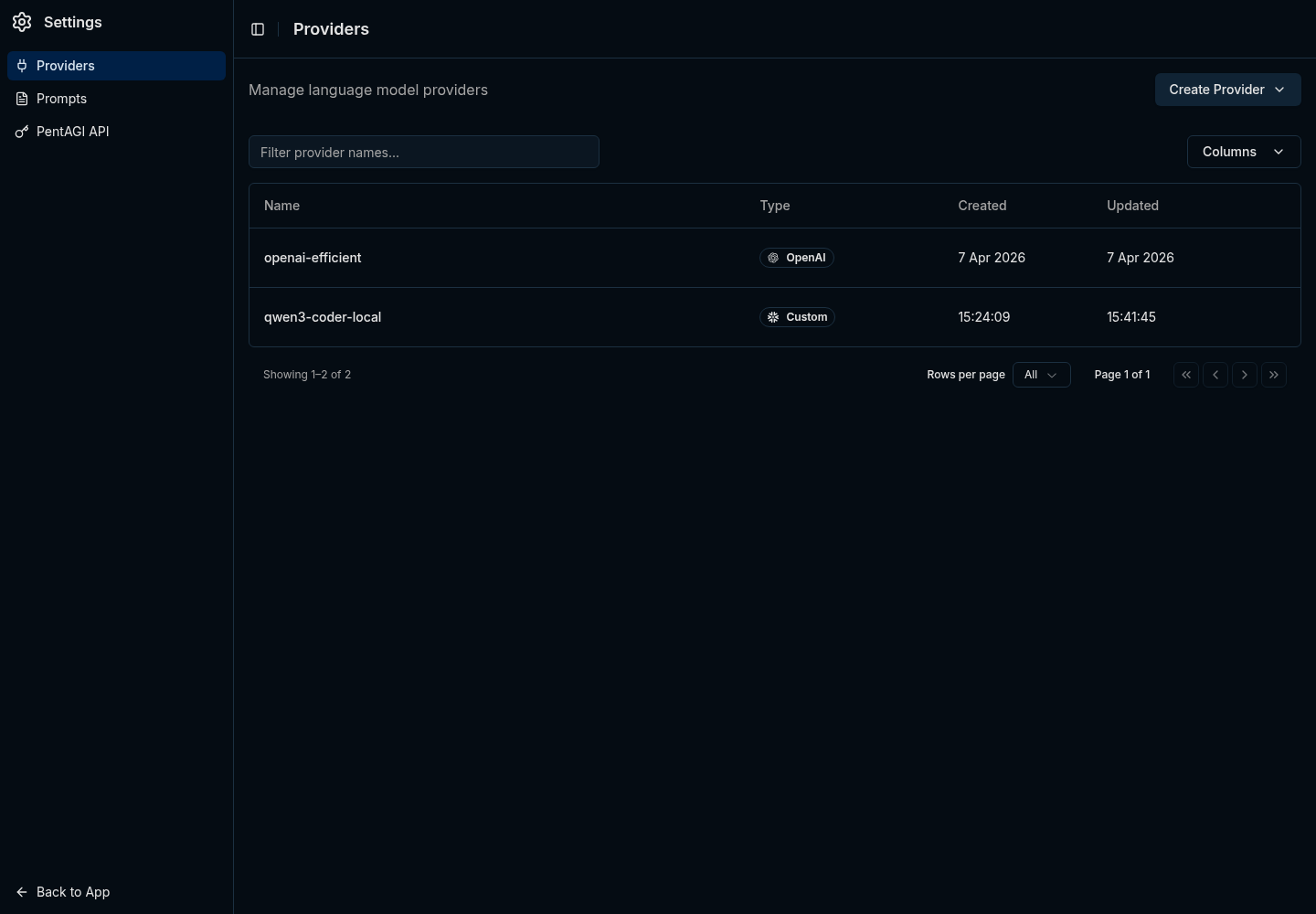Click the Providers plug icon in sidebar
Image resolution: width=1316 pixels, height=914 pixels.
[x=22, y=66]
